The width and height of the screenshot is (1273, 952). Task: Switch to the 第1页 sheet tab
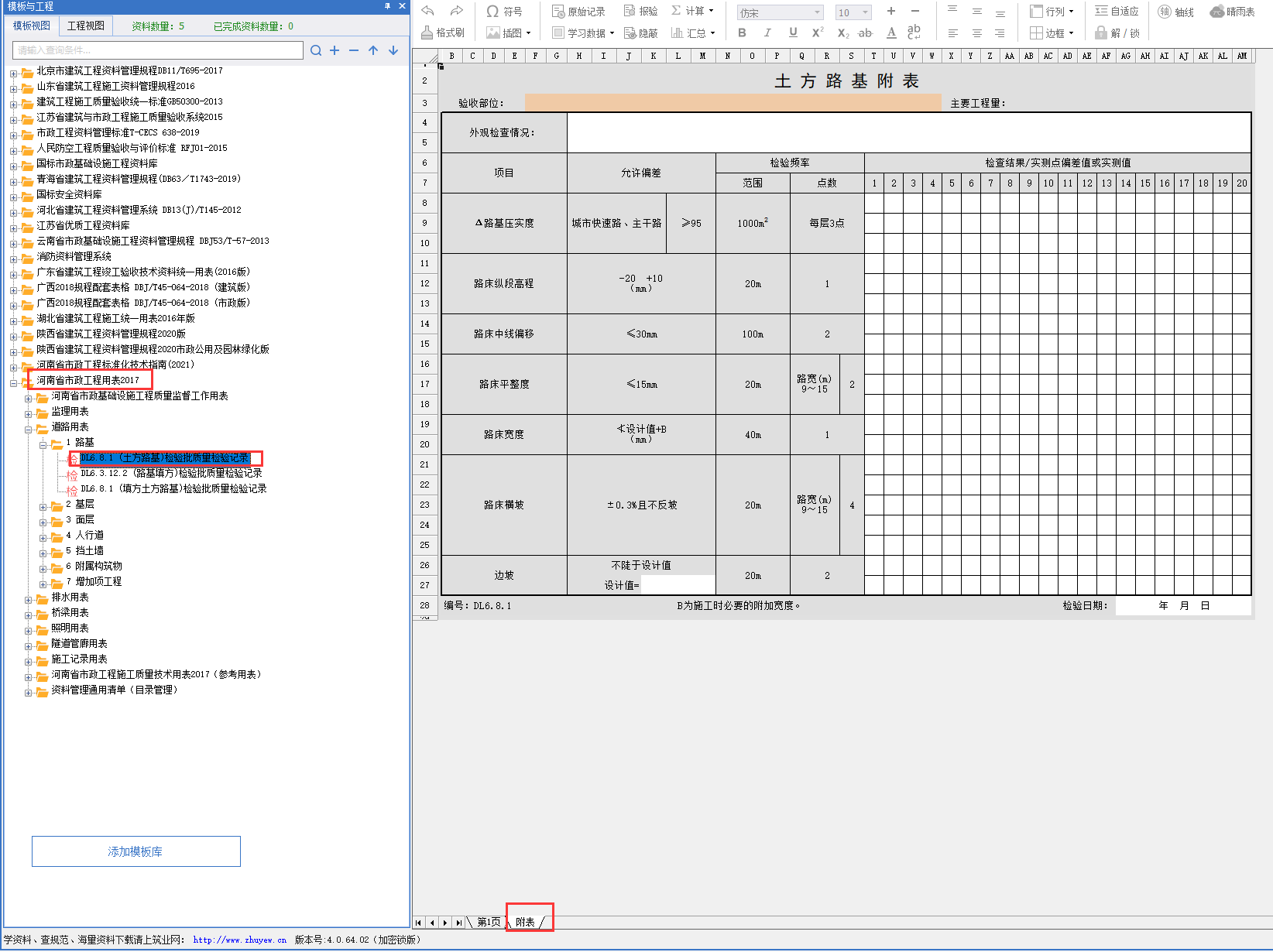[489, 922]
